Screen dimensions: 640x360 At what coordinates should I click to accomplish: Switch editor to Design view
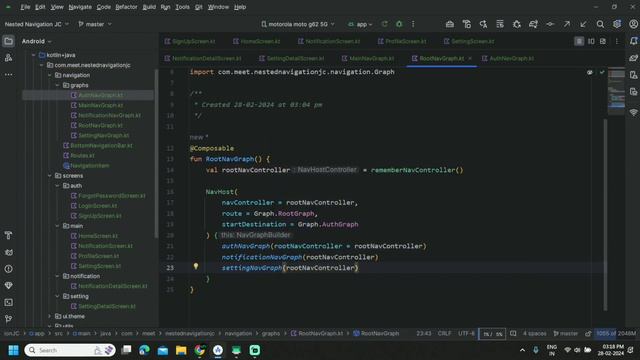[603, 41]
